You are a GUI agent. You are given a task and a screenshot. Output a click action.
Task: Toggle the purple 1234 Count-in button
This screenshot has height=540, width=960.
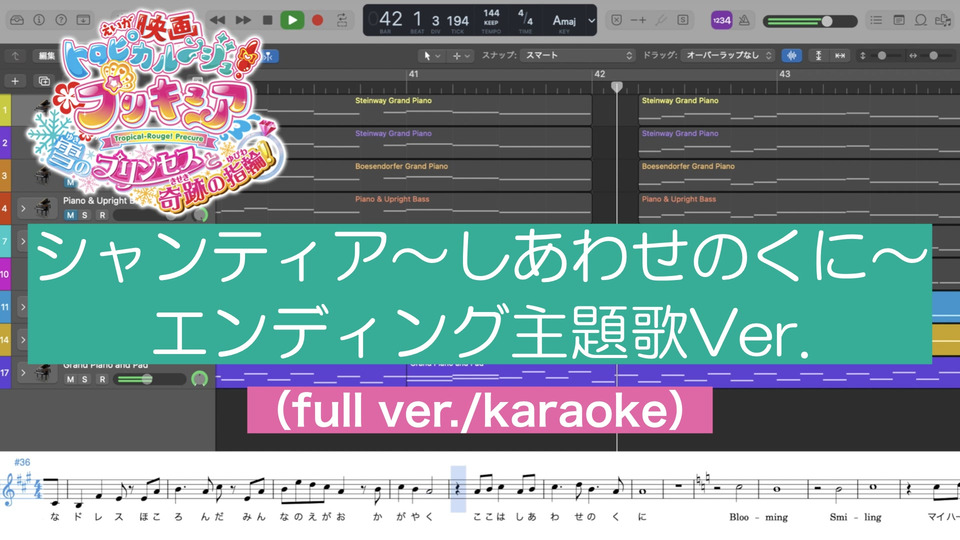[721, 20]
